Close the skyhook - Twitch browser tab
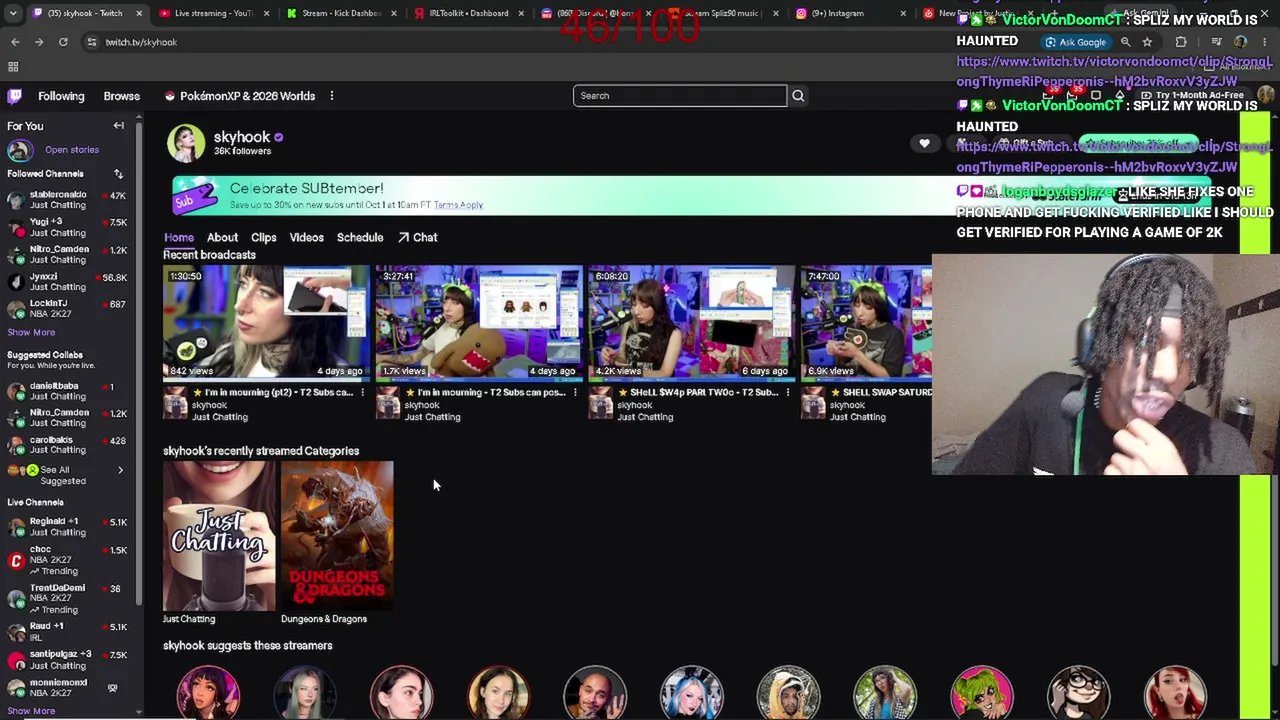Screen dimensions: 1280x720 [139, 13]
